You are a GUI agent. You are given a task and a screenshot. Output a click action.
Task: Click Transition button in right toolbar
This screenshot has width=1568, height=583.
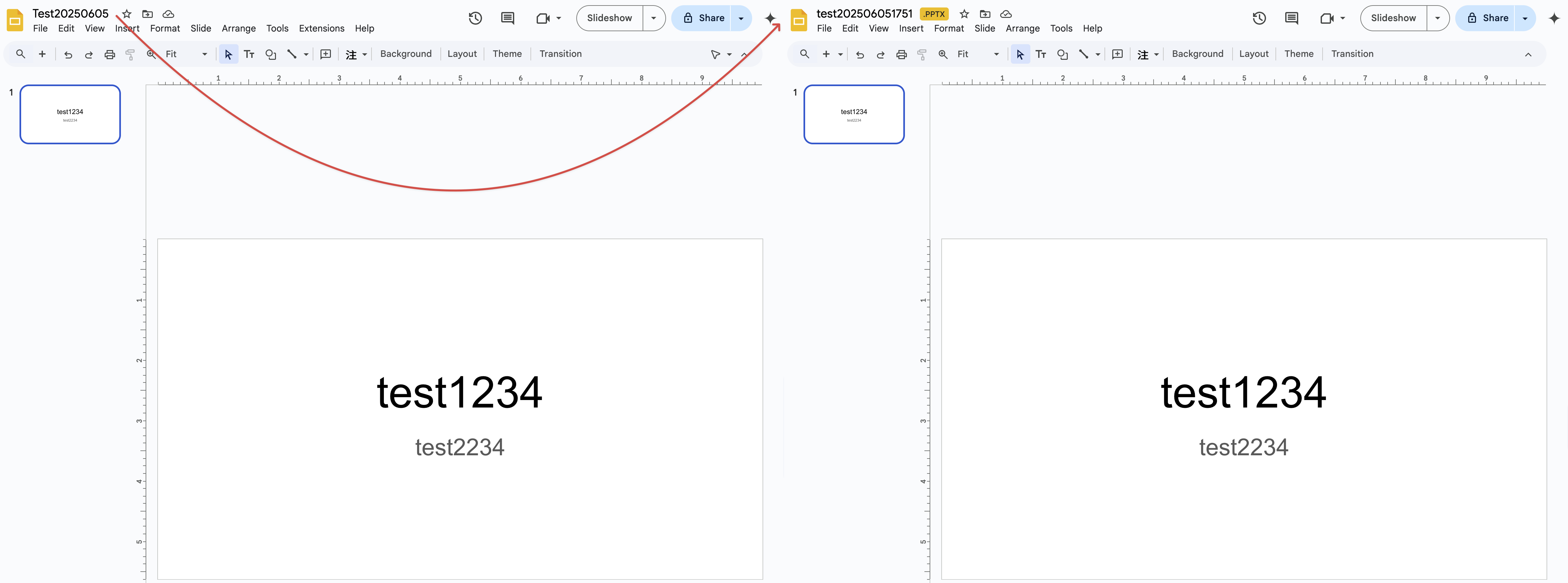(x=1352, y=54)
